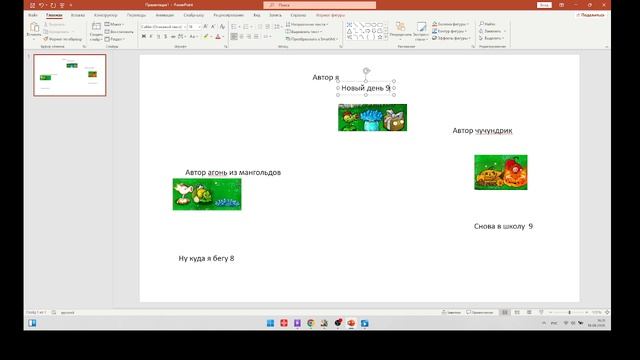Viewport: 640px width, 360px height.
Task: Increase font size with the larger A icon
Action: click(205, 27)
